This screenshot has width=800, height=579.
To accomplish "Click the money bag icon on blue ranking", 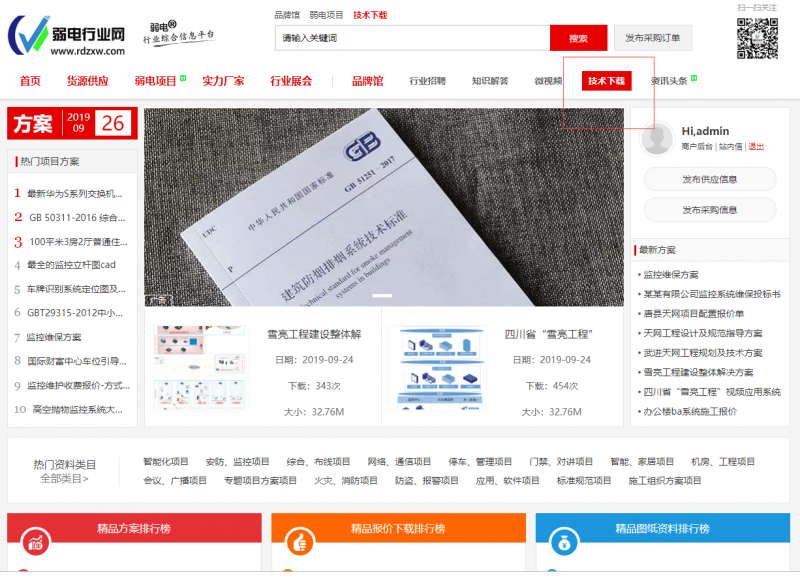I will (x=563, y=542).
